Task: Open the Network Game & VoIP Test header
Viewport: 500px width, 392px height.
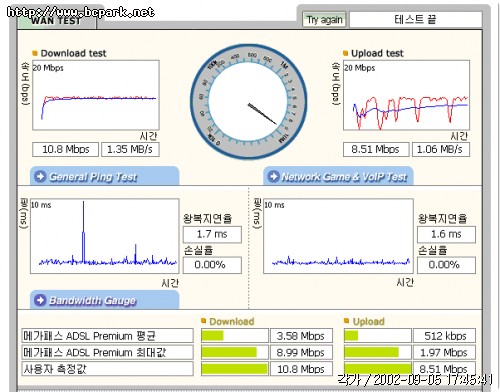Action: (339, 176)
